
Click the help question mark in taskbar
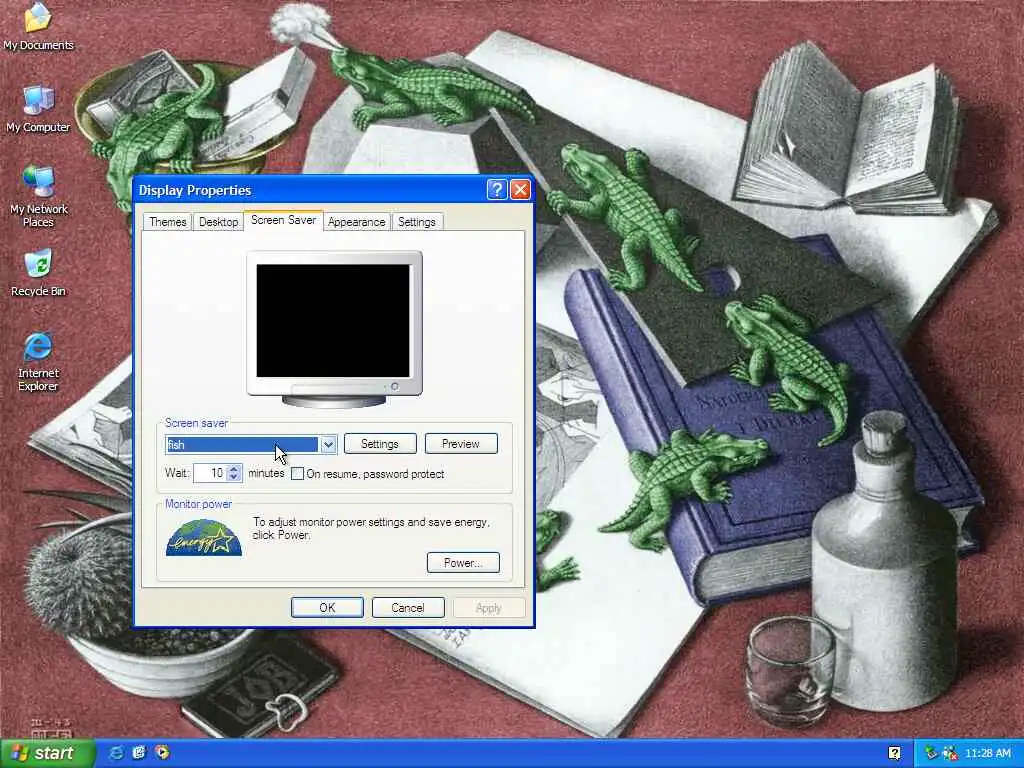coord(894,753)
